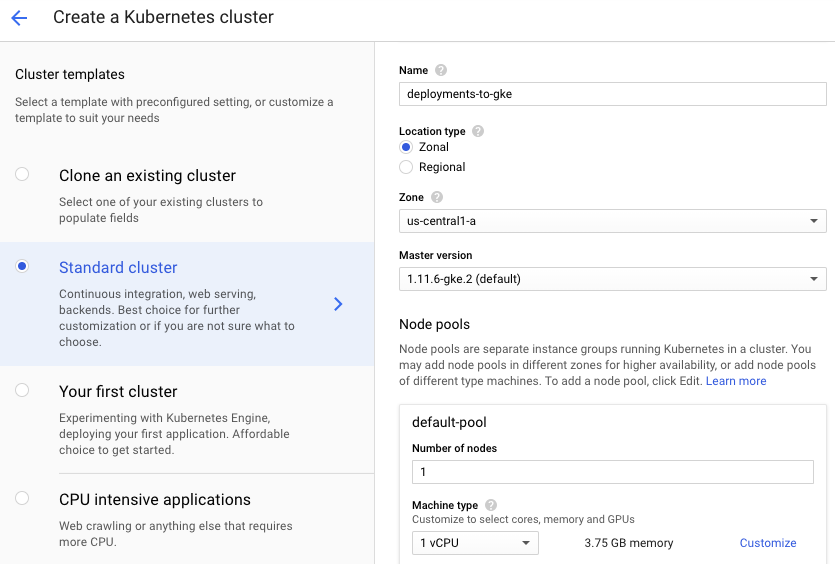
Task: Select the Standard cluster radio button
Action: click(x=22, y=266)
